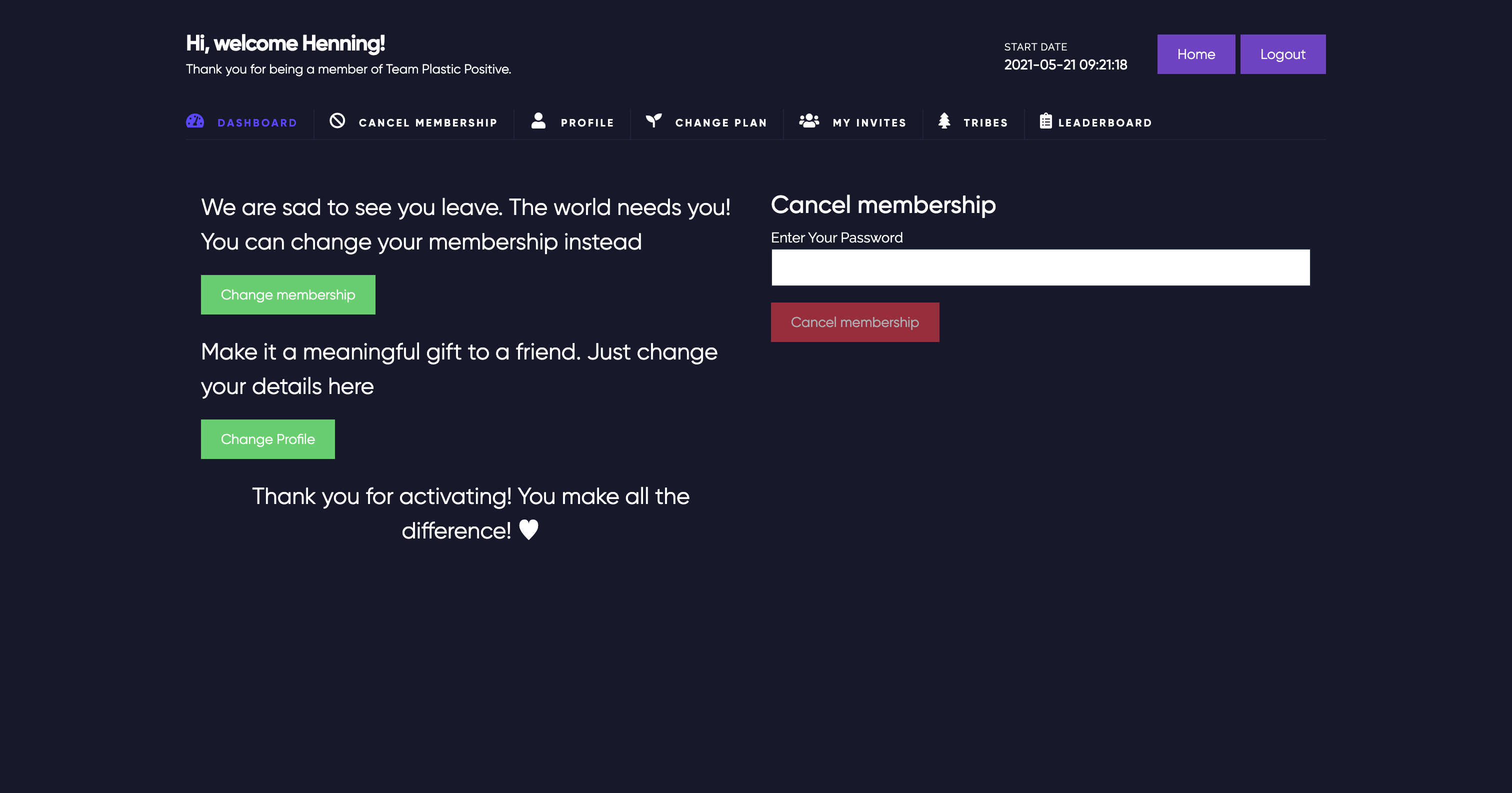The width and height of the screenshot is (1512, 793).
Task: Click the Logout button
Action: 1282,54
